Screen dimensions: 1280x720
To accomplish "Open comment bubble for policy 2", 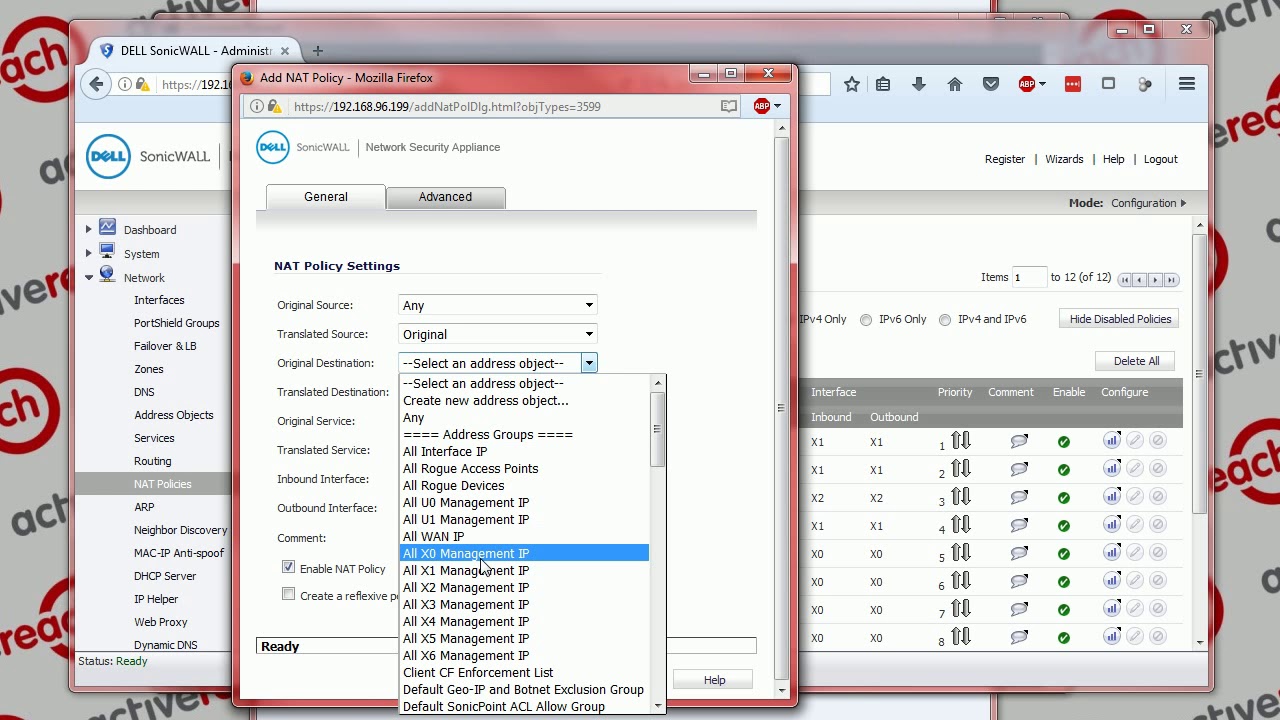I will pyautogui.click(x=1019, y=470).
